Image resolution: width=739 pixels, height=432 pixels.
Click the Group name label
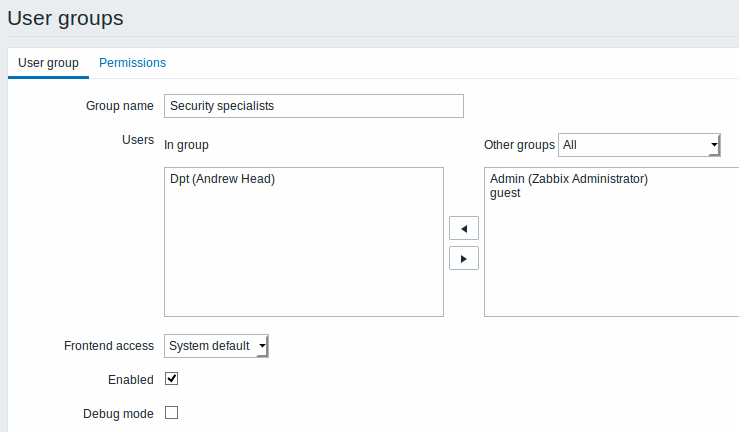(120, 105)
